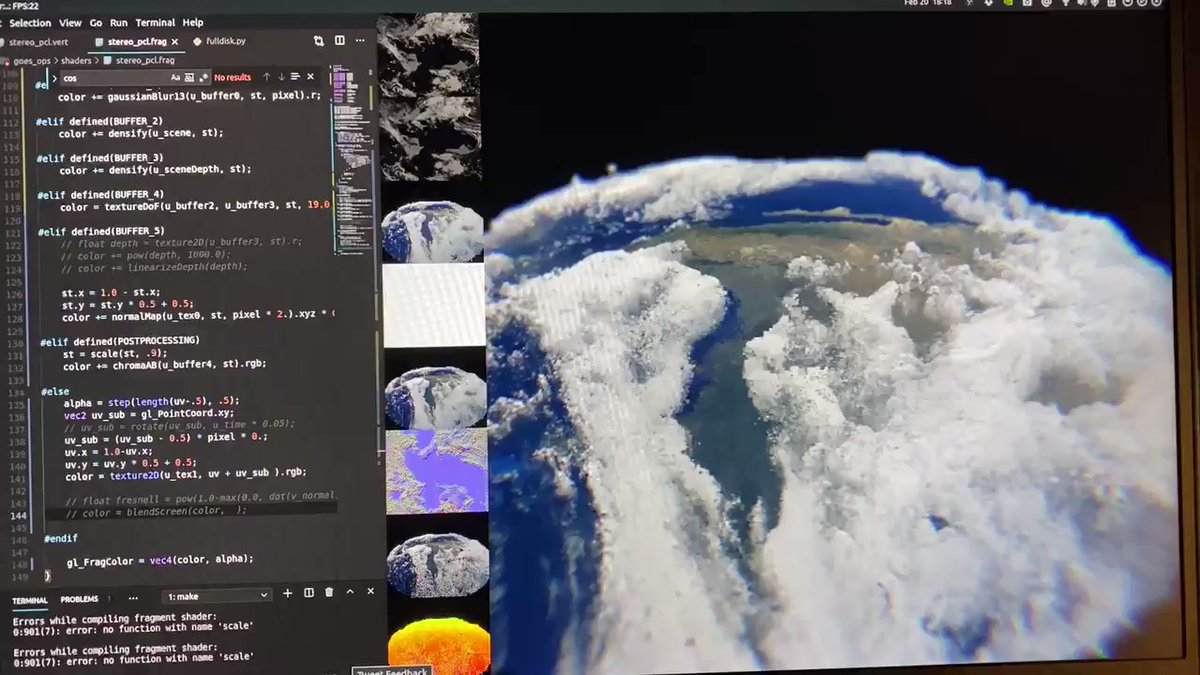
Task: Kill terminal with the trash icon
Action: click(328, 593)
